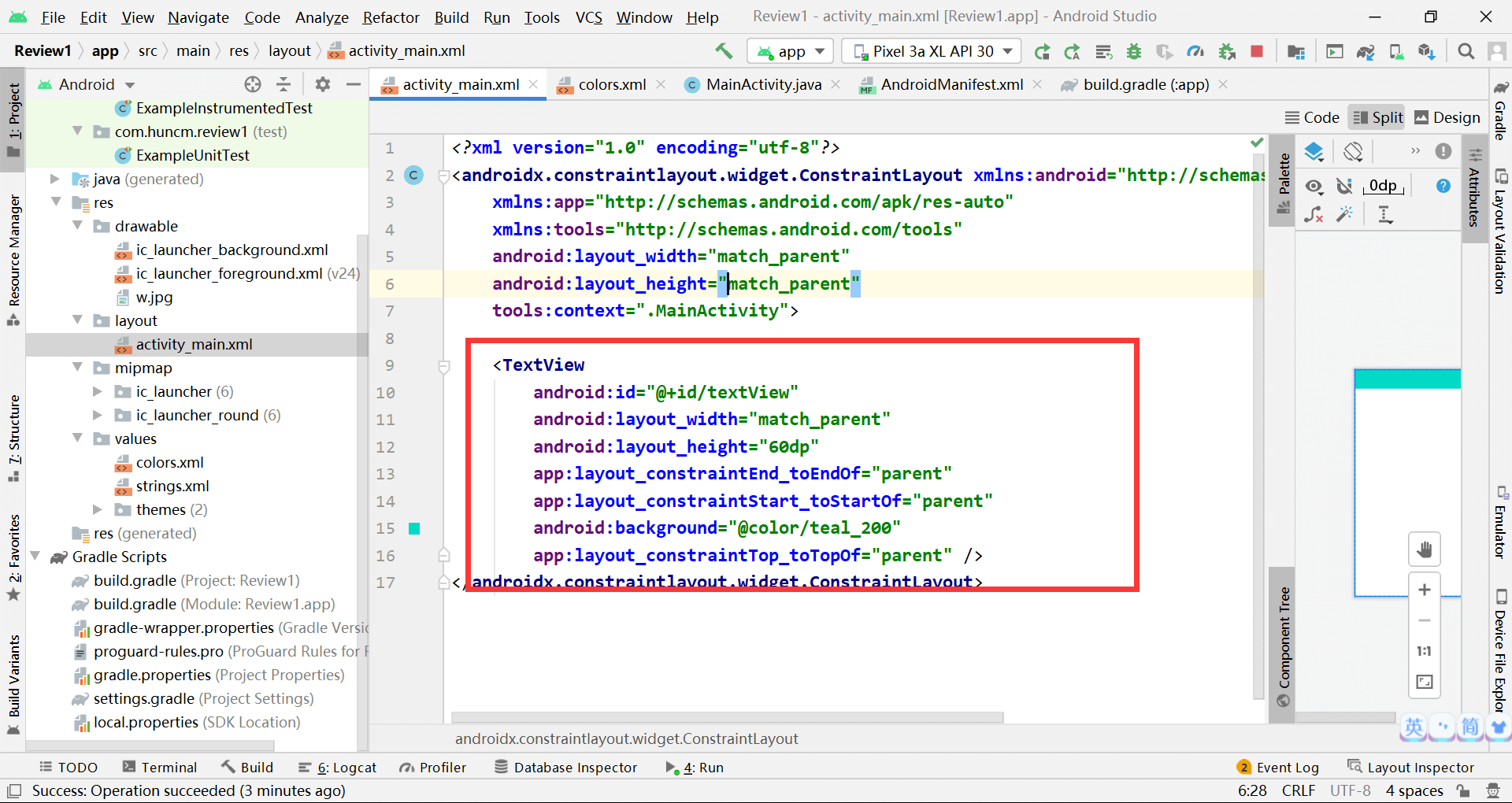
Task: Open the Profile app gauge icon
Action: [x=1195, y=51]
